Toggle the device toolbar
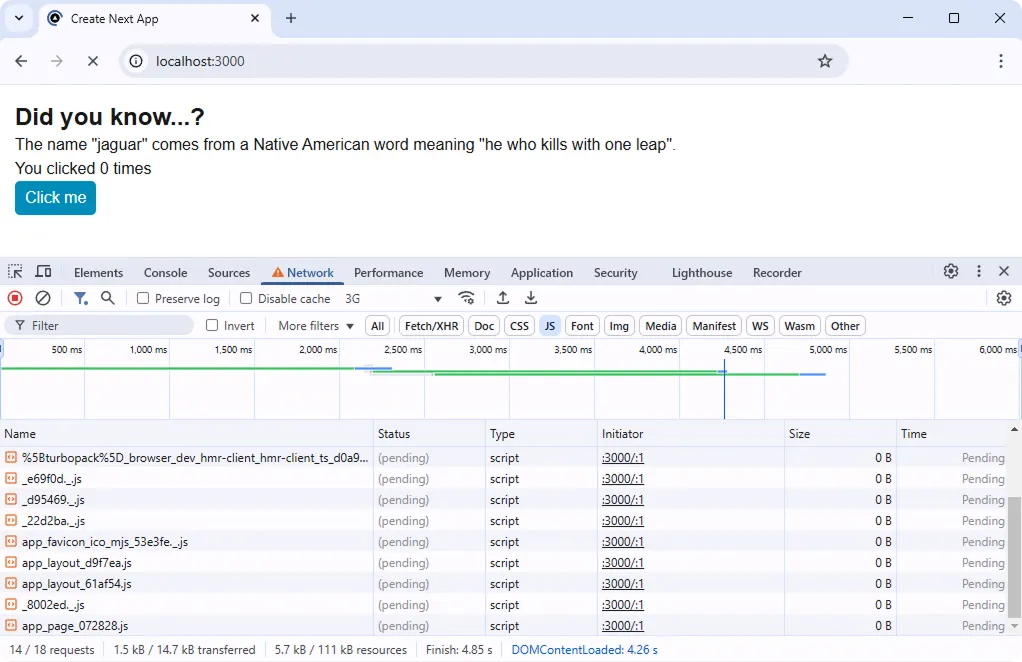This screenshot has height=662, width=1022. [x=42, y=272]
